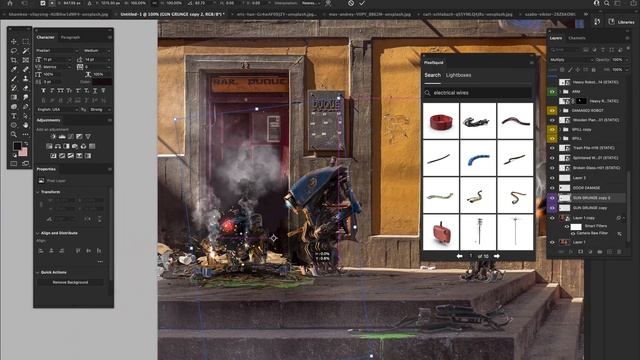Switch to the Untitled-1 document tab
640x360 pixels.
tap(172, 14)
